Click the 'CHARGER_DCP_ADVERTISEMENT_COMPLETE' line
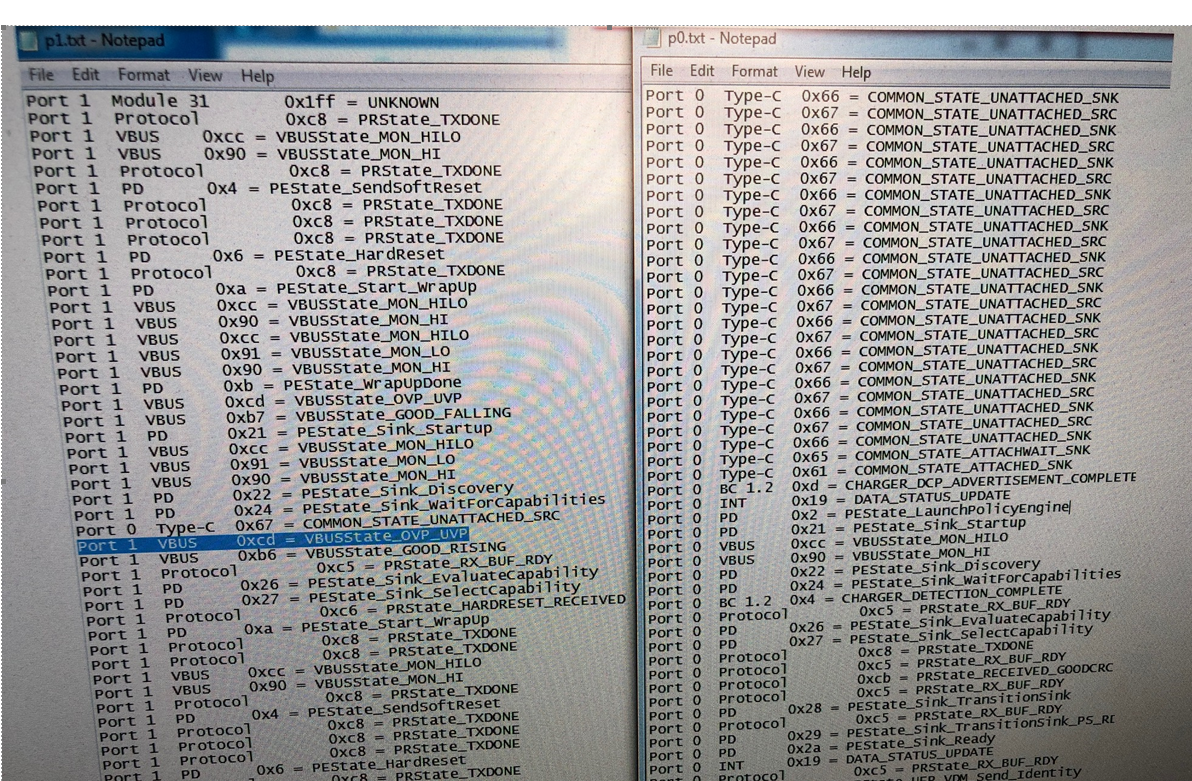Screen dimensions: 1192x781 (890, 484)
